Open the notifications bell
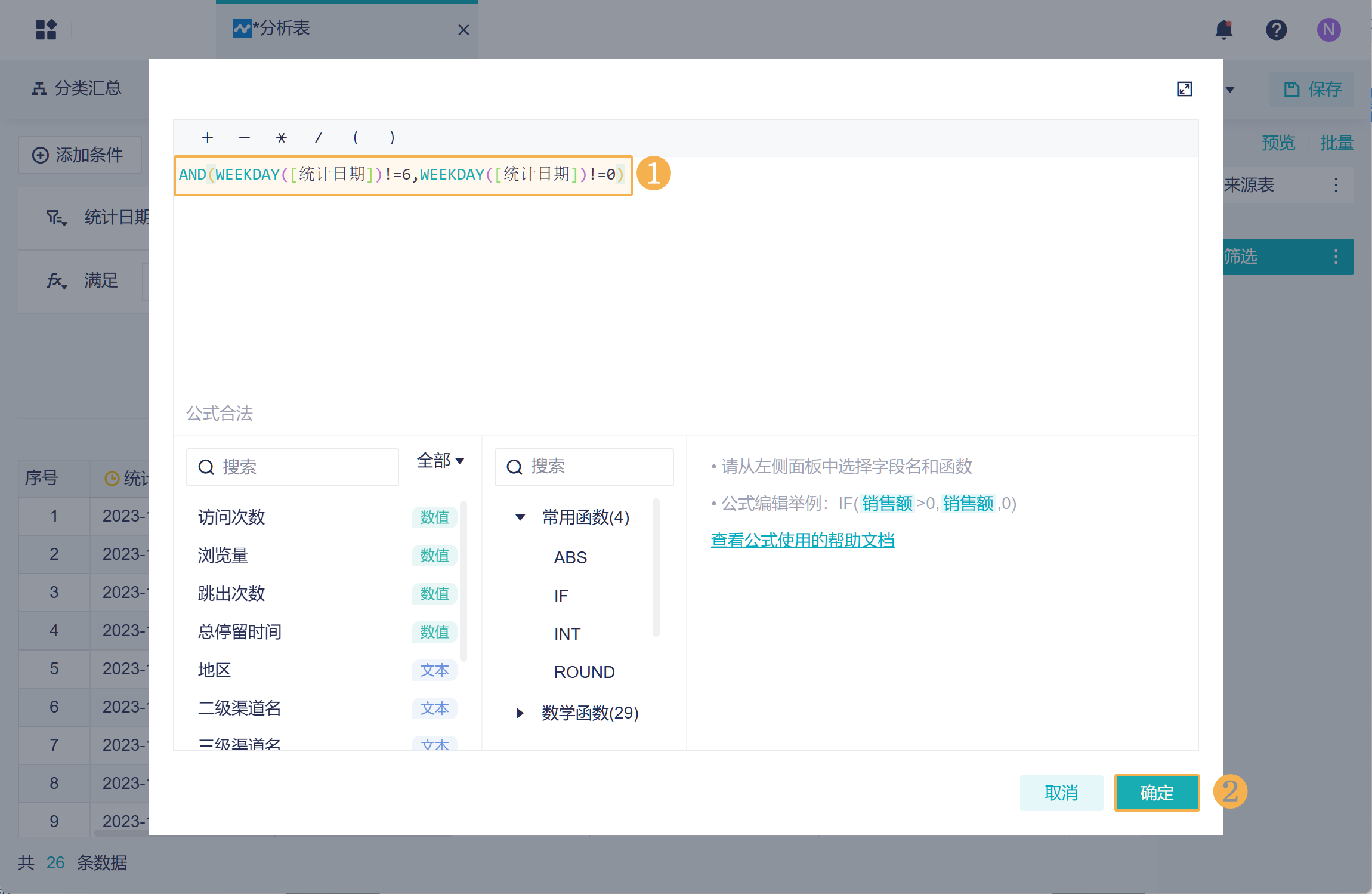Screen dimensions: 1372x894 (1224, 29)
